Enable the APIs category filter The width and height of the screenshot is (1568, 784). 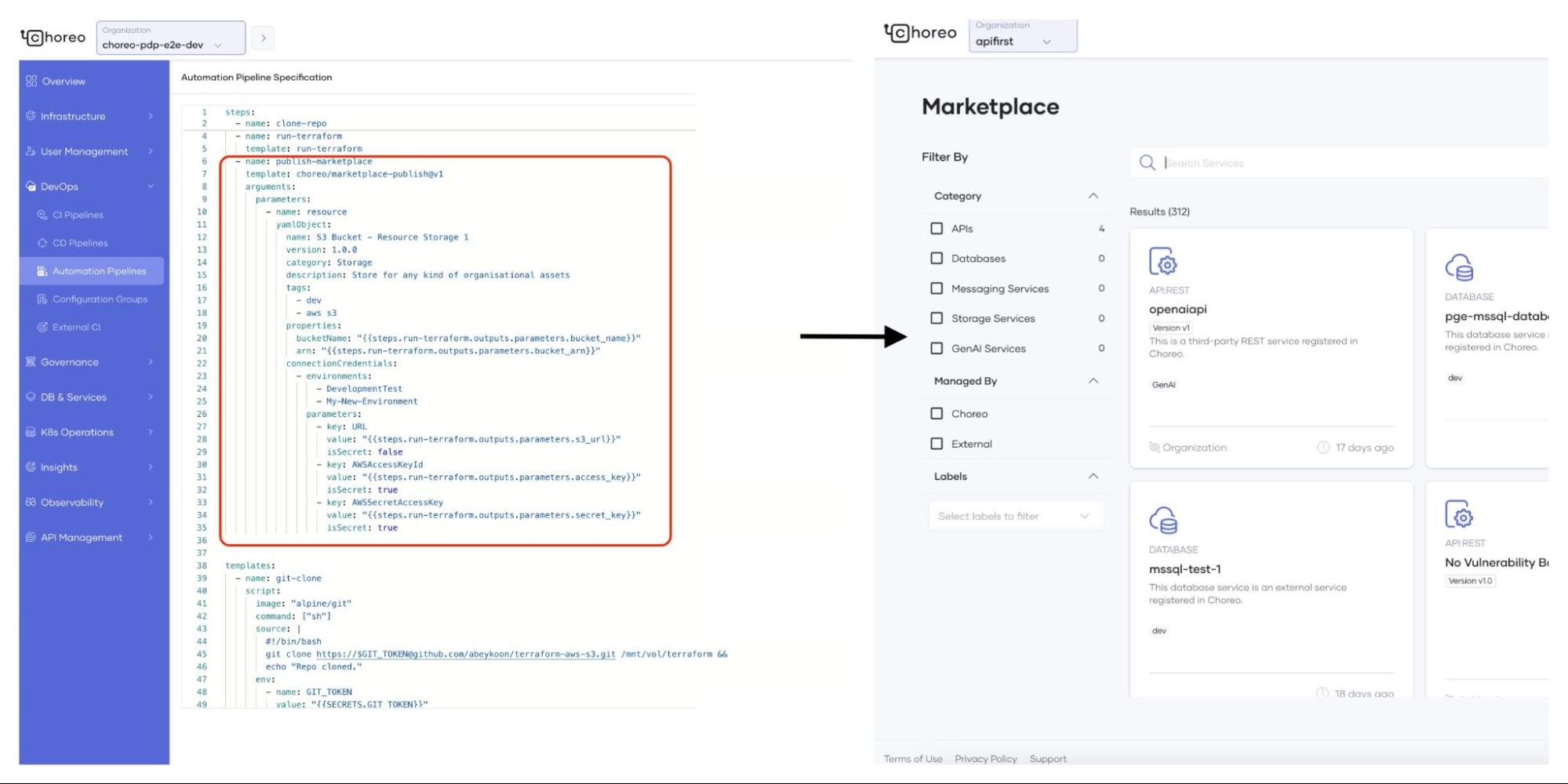coord(937,228)
